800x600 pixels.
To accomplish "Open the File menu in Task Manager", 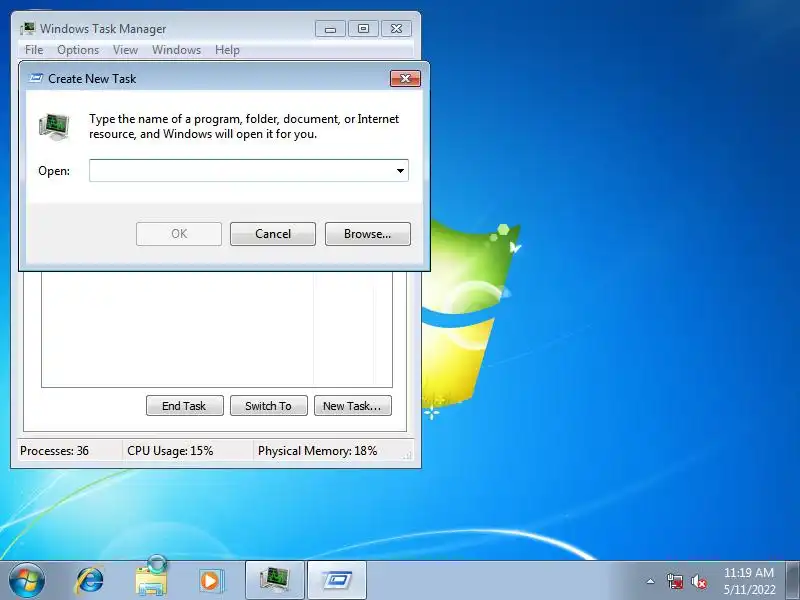I will [34, 50].
